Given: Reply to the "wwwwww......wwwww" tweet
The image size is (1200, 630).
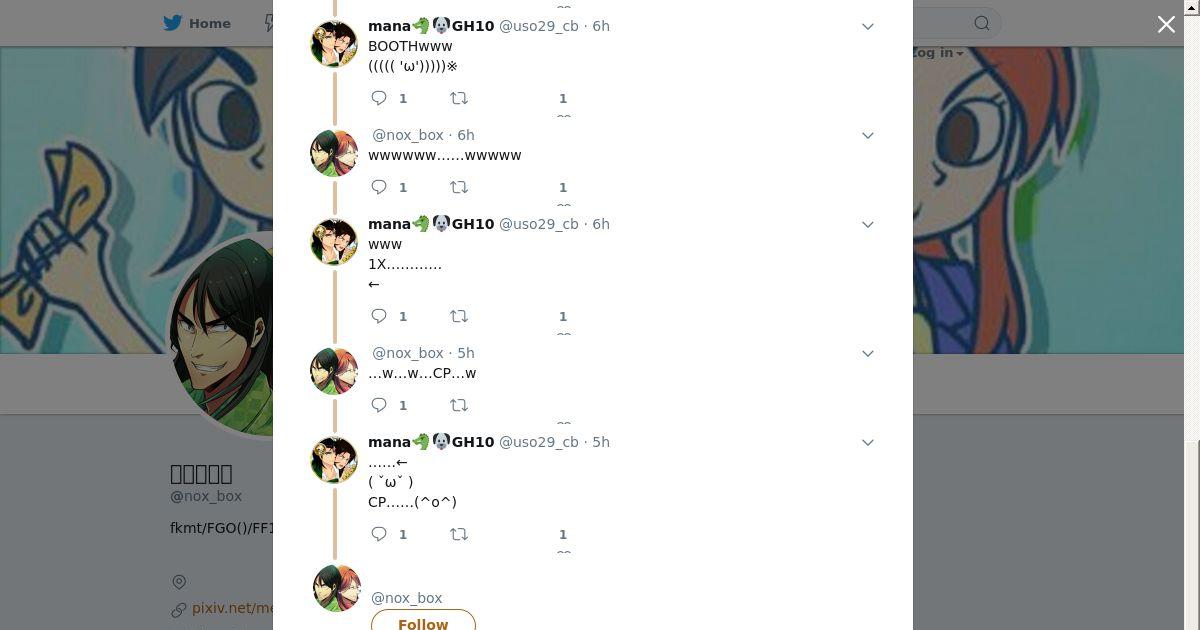Looking at the screenshot, I should click(x=379, y=187).
